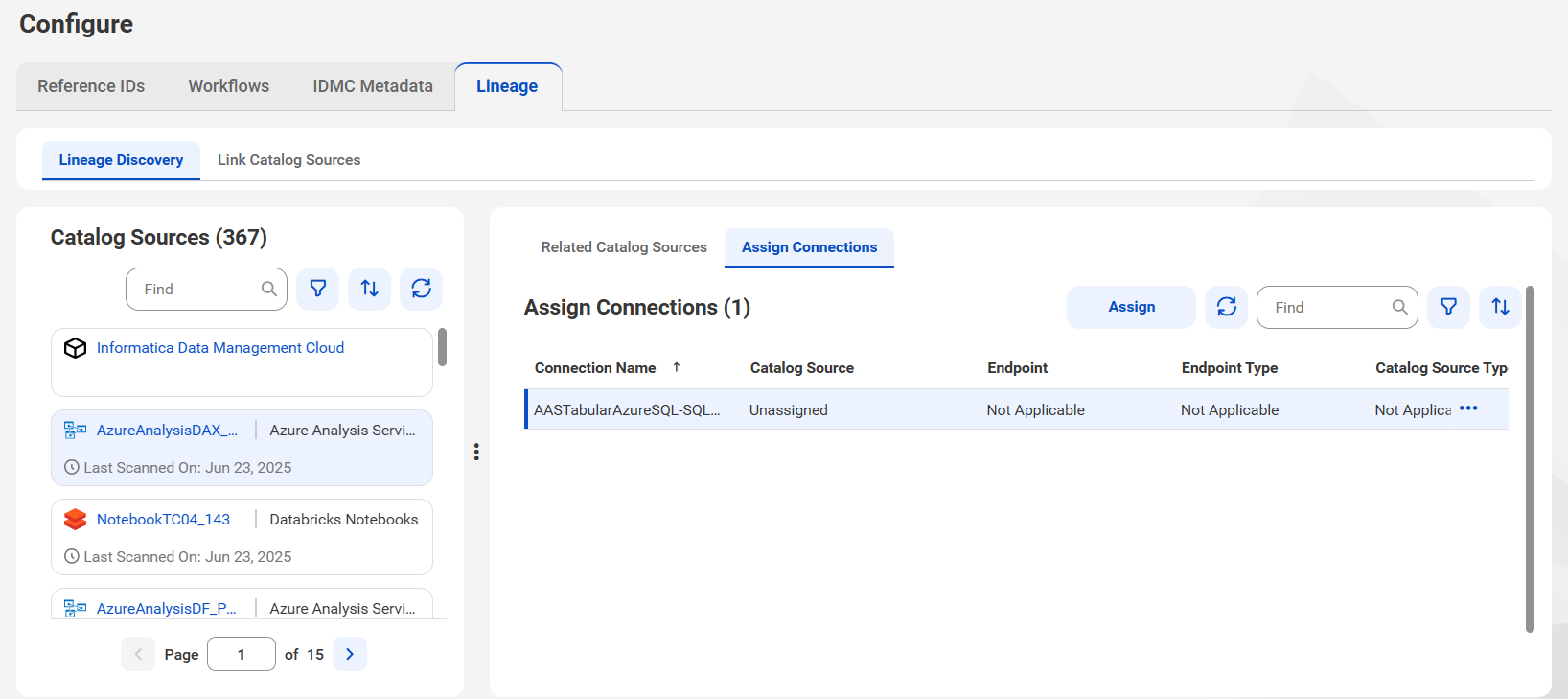Refresh the Assign Connections table

1227,307
